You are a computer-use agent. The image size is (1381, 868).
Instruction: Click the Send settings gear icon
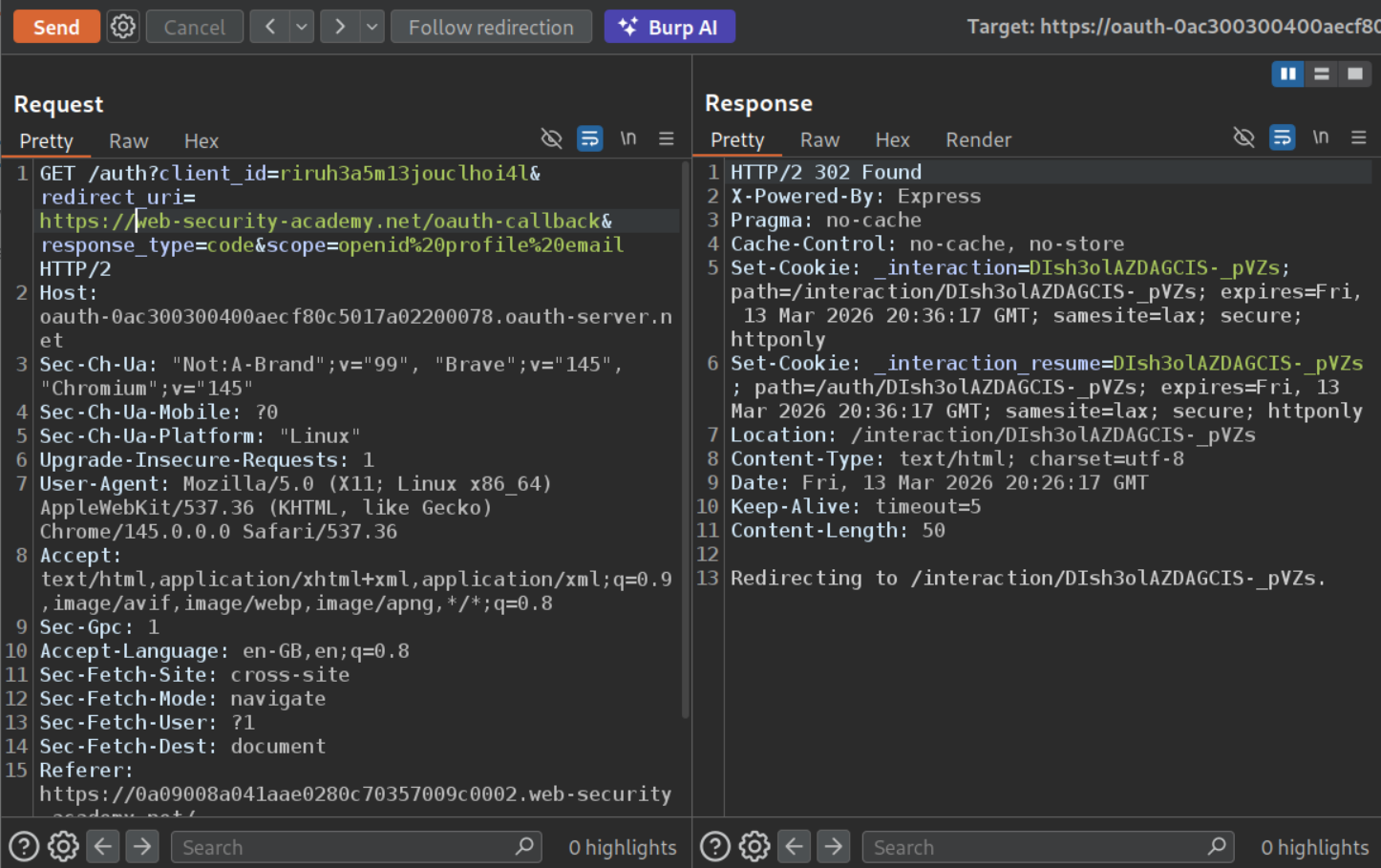[x=123, y=27]
